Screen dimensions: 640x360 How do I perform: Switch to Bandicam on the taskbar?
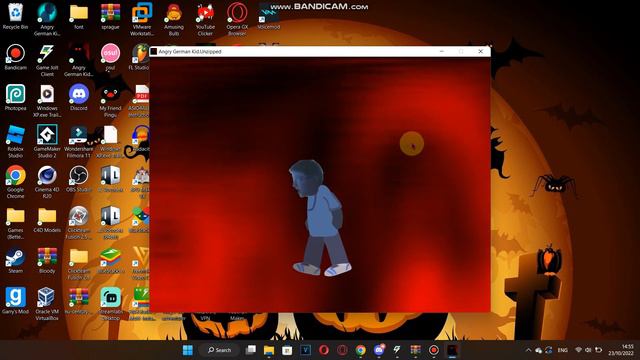[434, 350]
